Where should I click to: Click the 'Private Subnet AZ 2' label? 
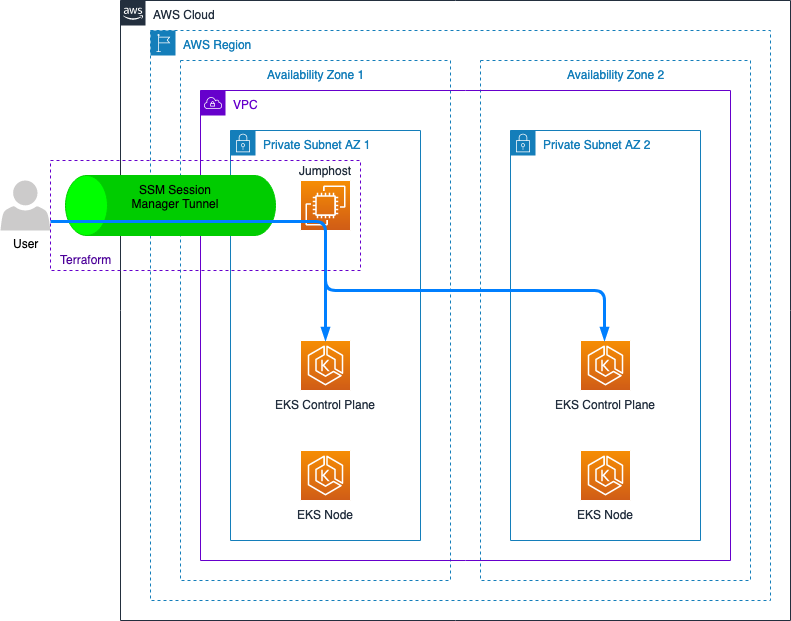pyautogui.click(x=596, y=145)
